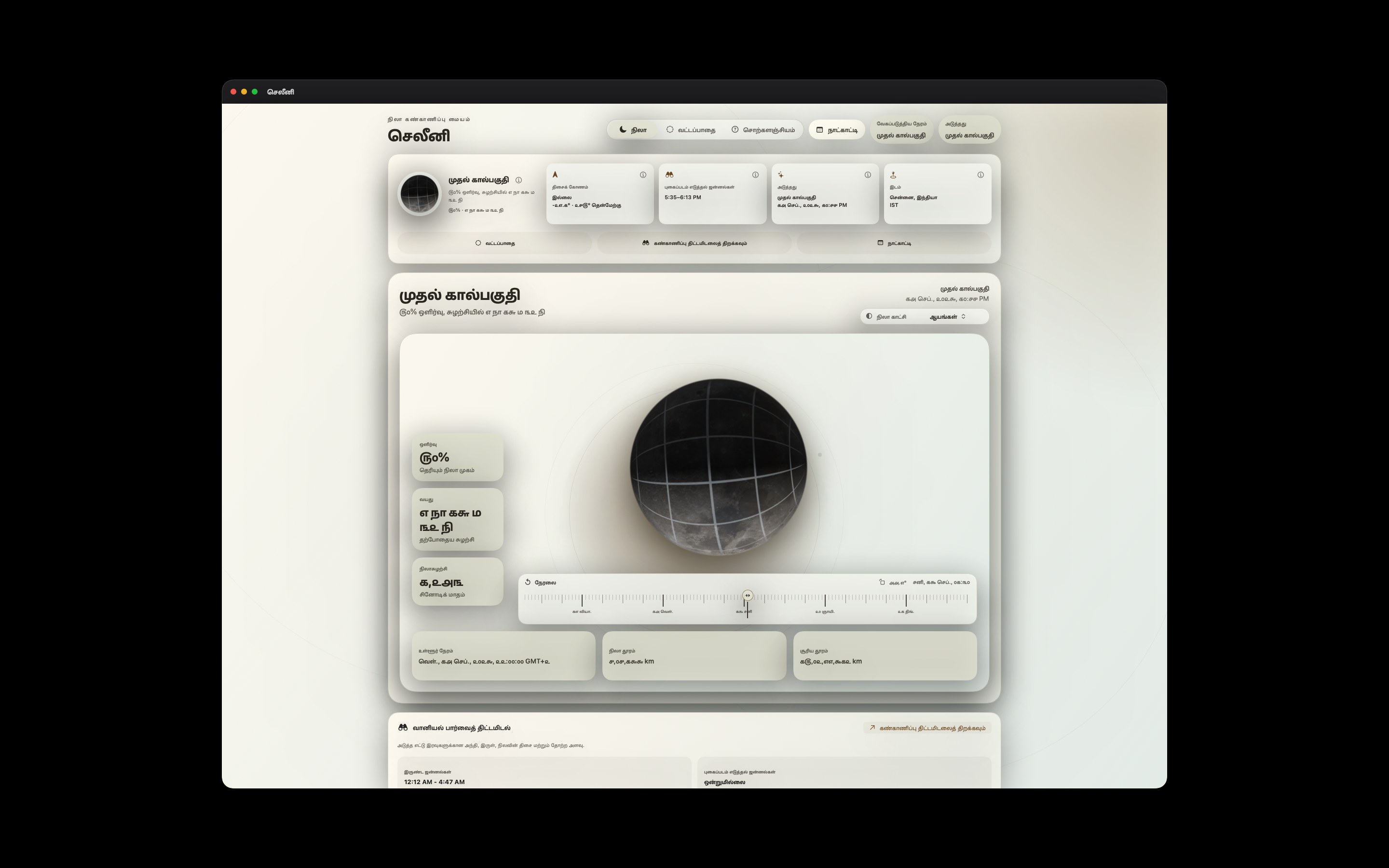Open info icon on the அடுத்தது card

pos(868,175)
